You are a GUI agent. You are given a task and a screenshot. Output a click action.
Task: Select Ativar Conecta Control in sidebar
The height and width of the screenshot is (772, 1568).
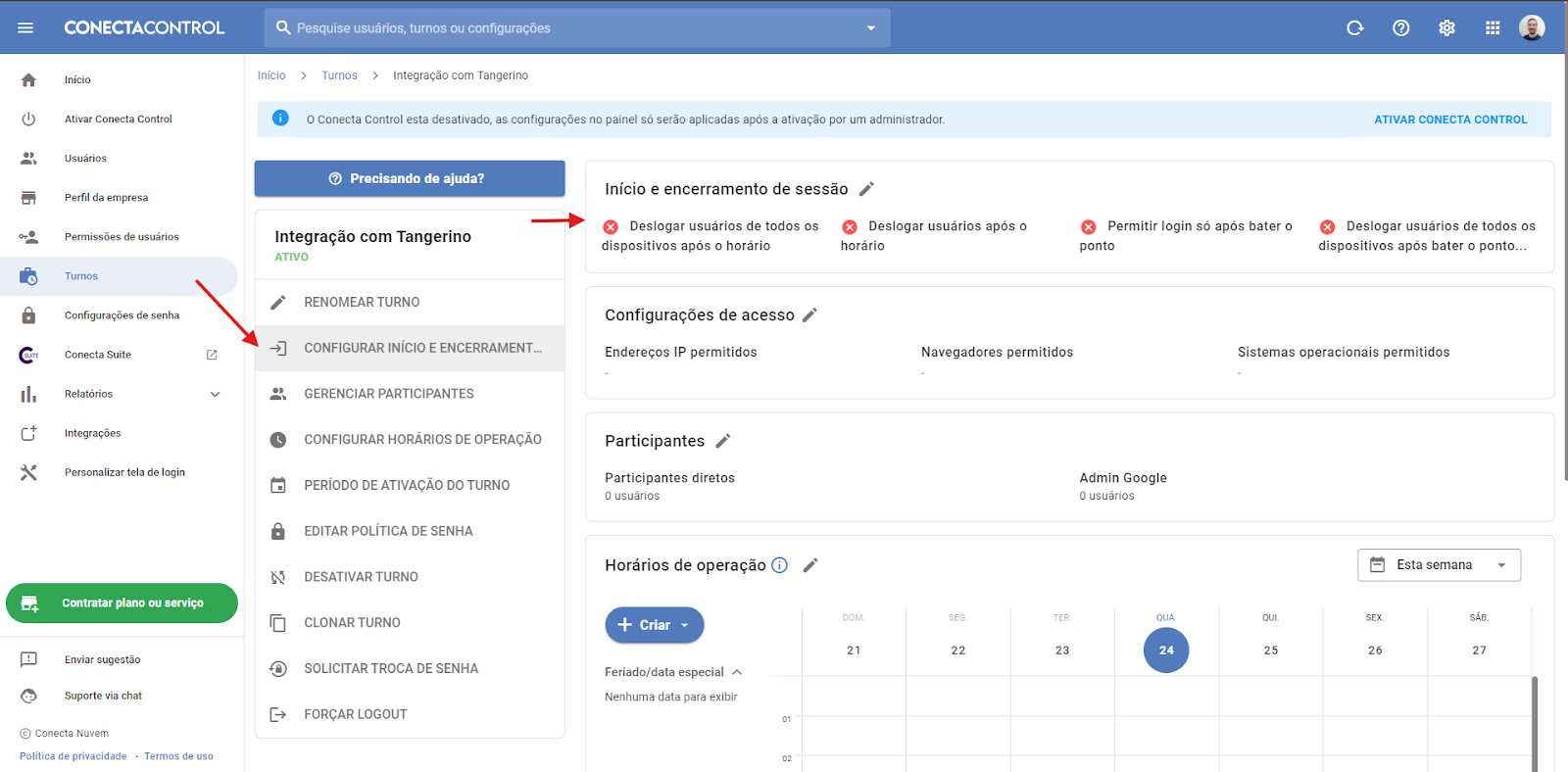[119, 120]
